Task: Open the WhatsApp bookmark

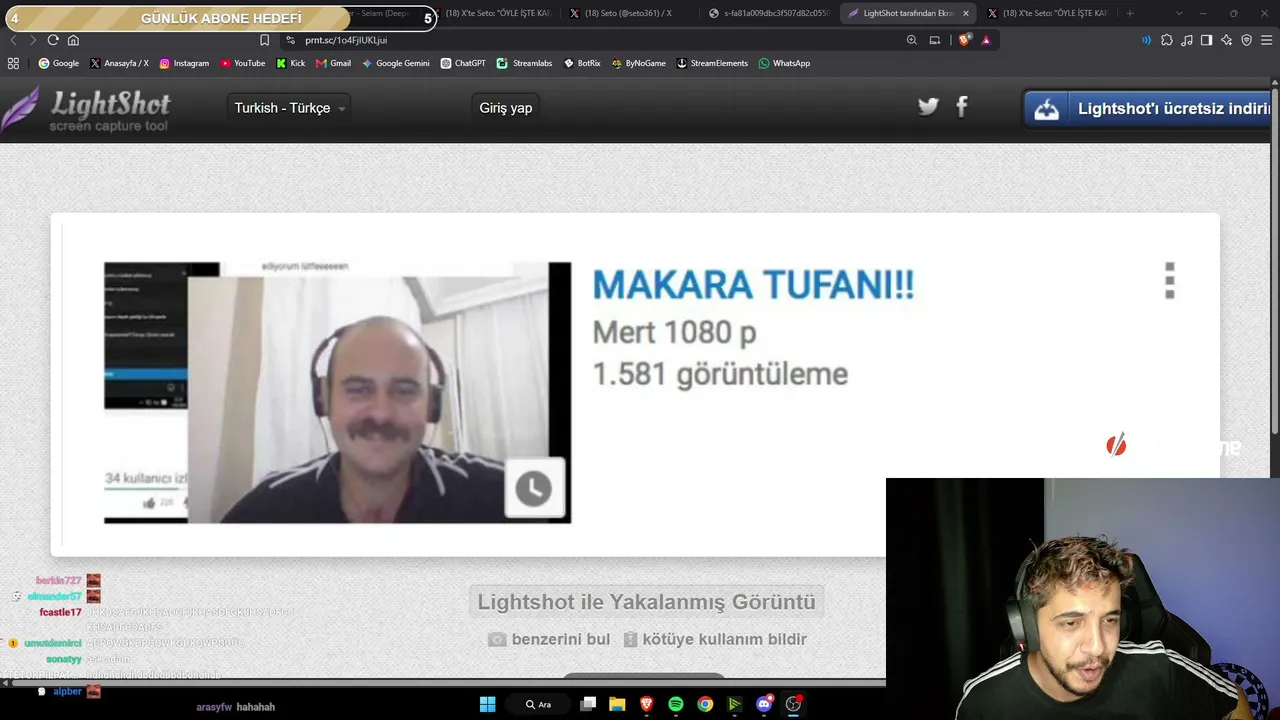Action: point(784,63)
